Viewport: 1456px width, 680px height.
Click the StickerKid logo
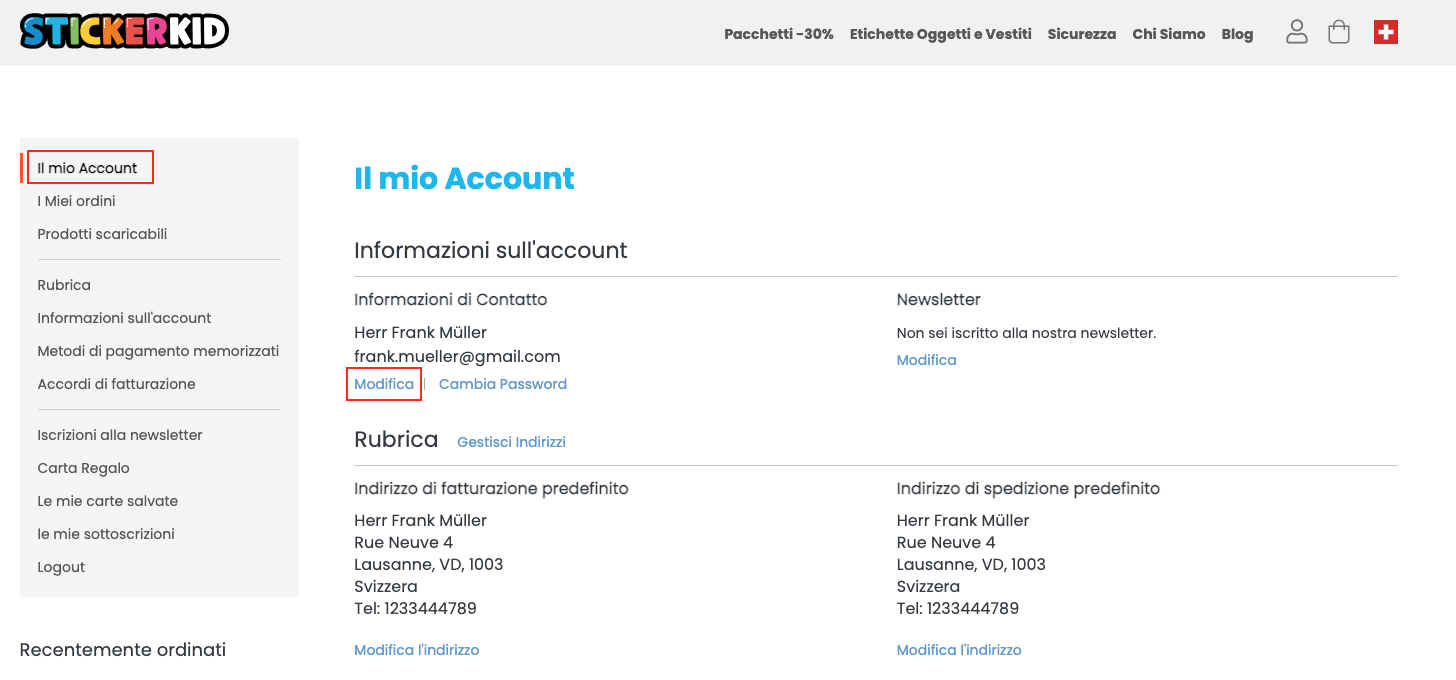(124, 32)
